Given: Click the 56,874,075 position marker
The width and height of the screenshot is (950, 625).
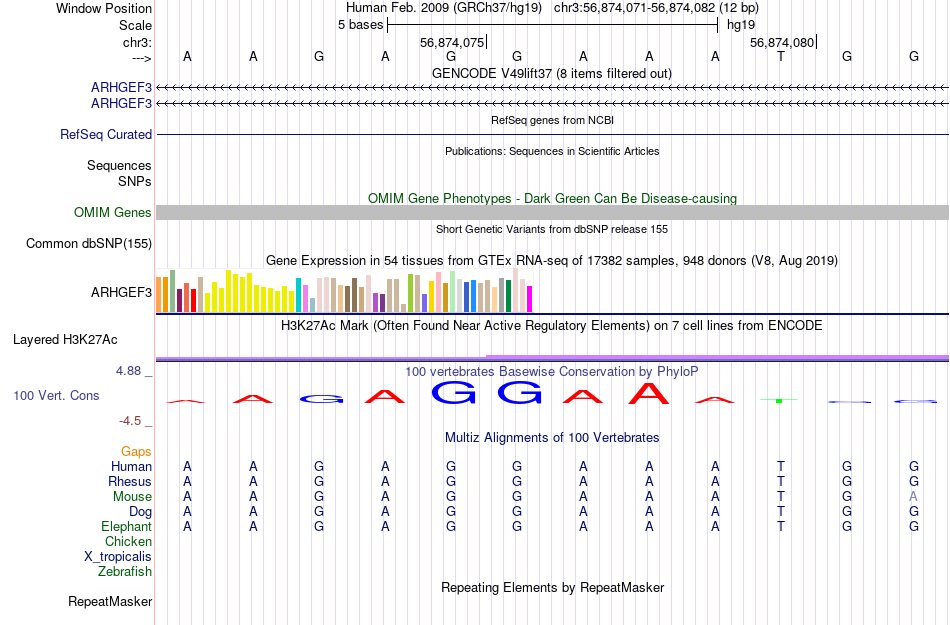Looking at the screenshot, I should click(x=453, y=42).
